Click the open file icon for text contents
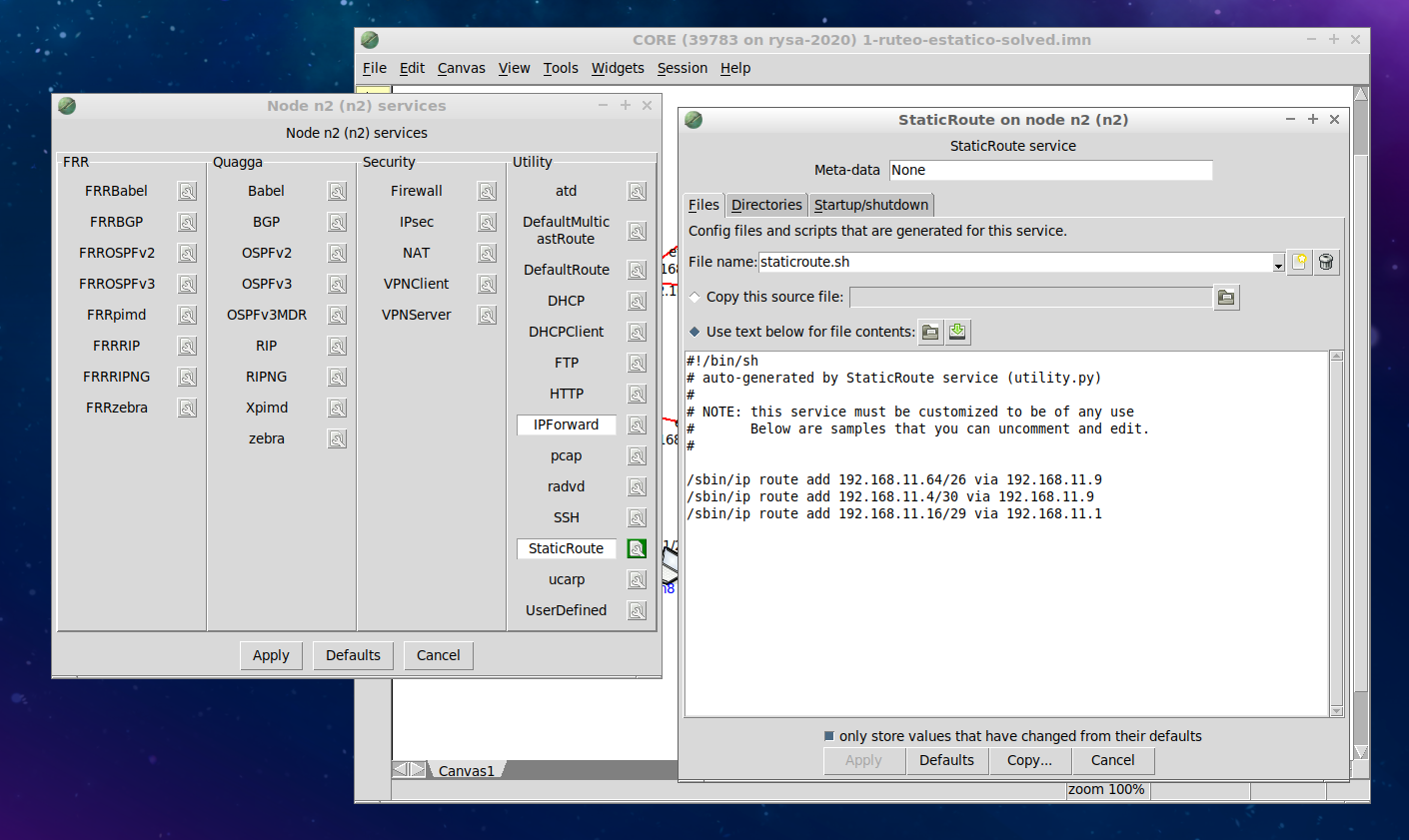This screenshot has height=840, width=1409. pos(930,333)
